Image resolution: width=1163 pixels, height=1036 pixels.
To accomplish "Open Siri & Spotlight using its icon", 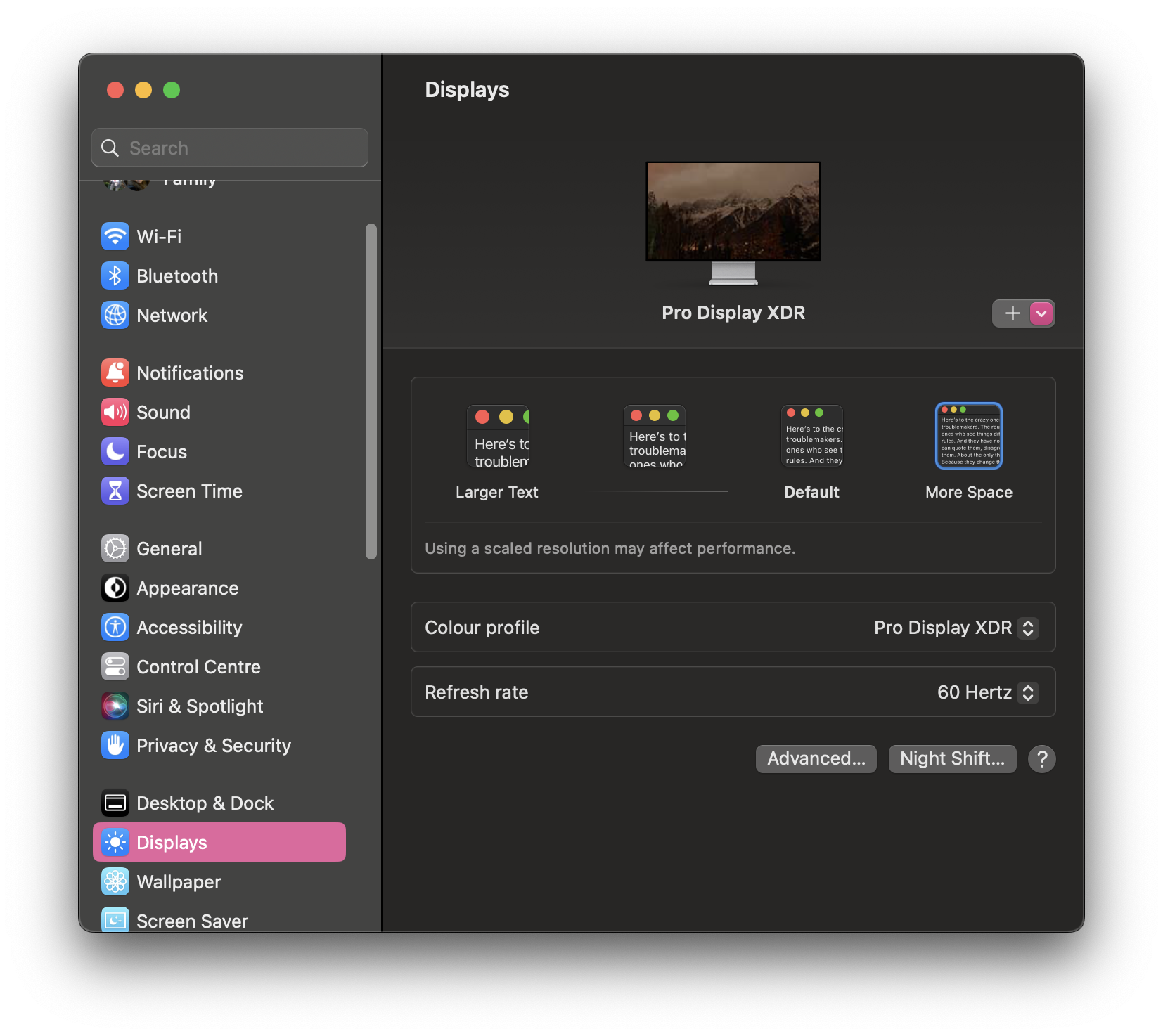I will [115, 706].
